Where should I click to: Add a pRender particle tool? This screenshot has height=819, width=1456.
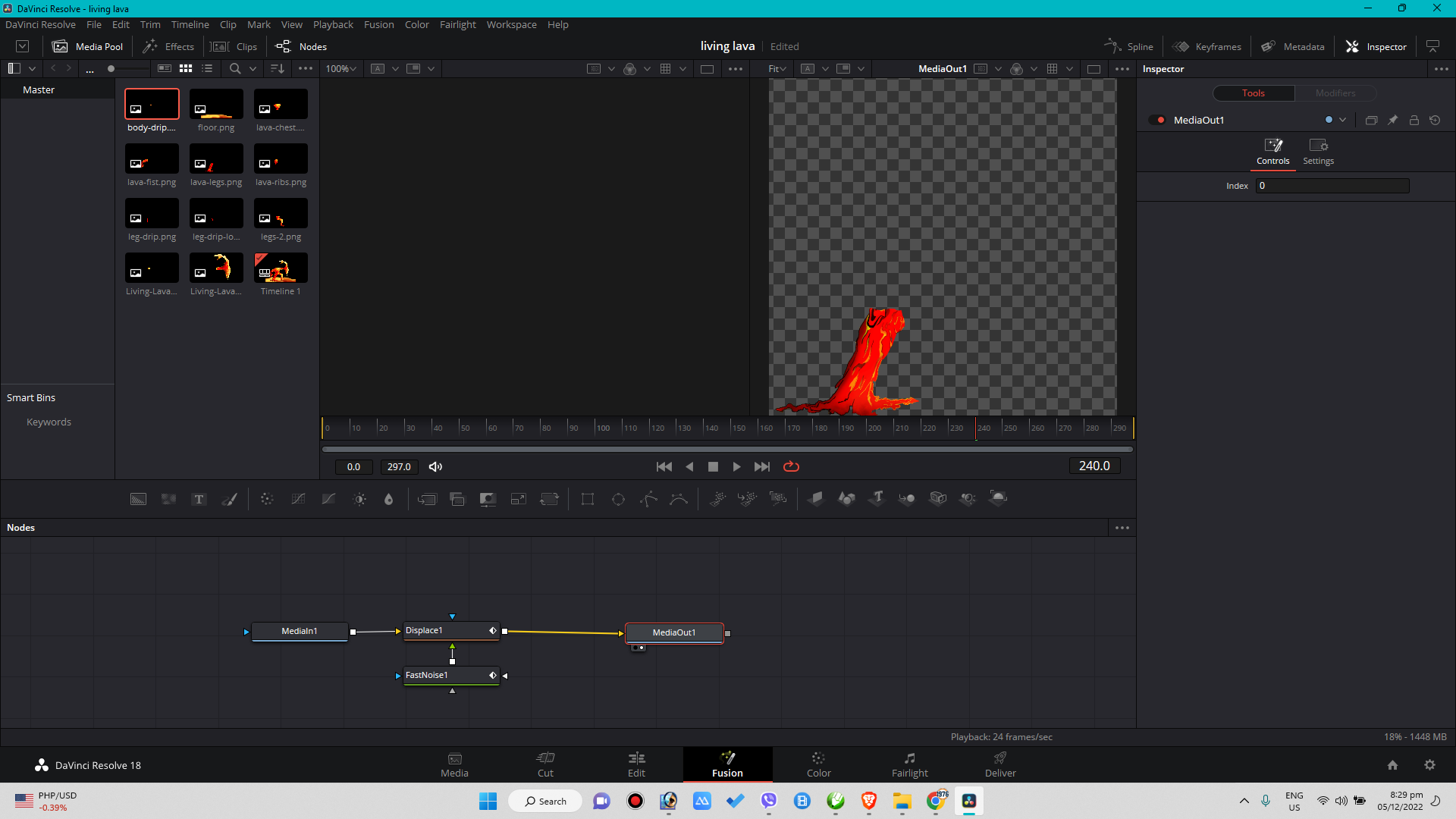tap(778, 499)
